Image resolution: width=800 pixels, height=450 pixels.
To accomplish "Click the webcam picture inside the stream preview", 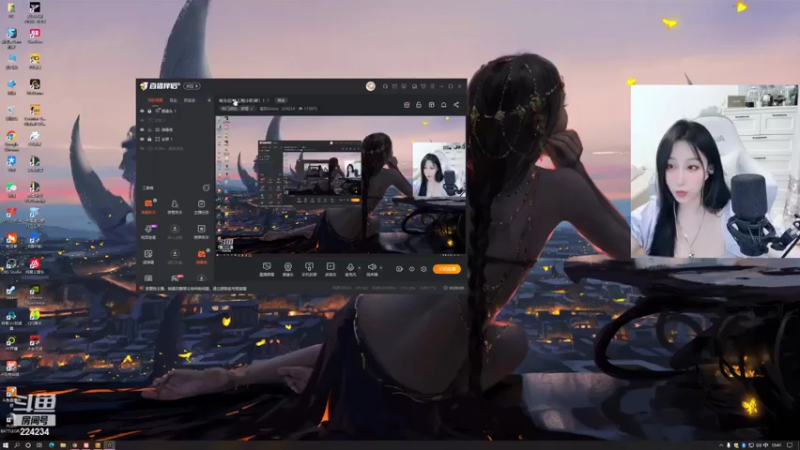I will [x=439, y=170].
